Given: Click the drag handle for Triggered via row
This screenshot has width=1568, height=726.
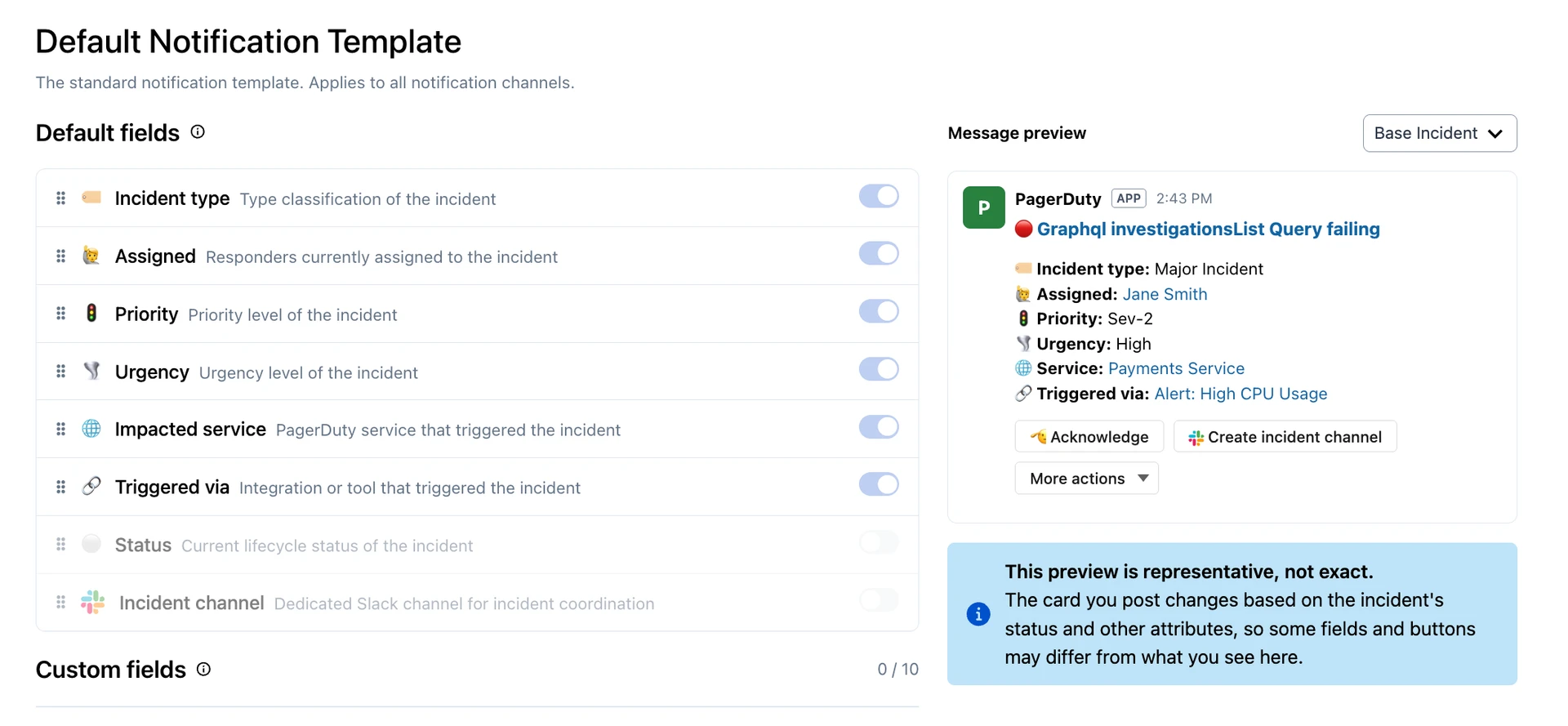Looking at the screenshot, I should (x=60, y=487).
